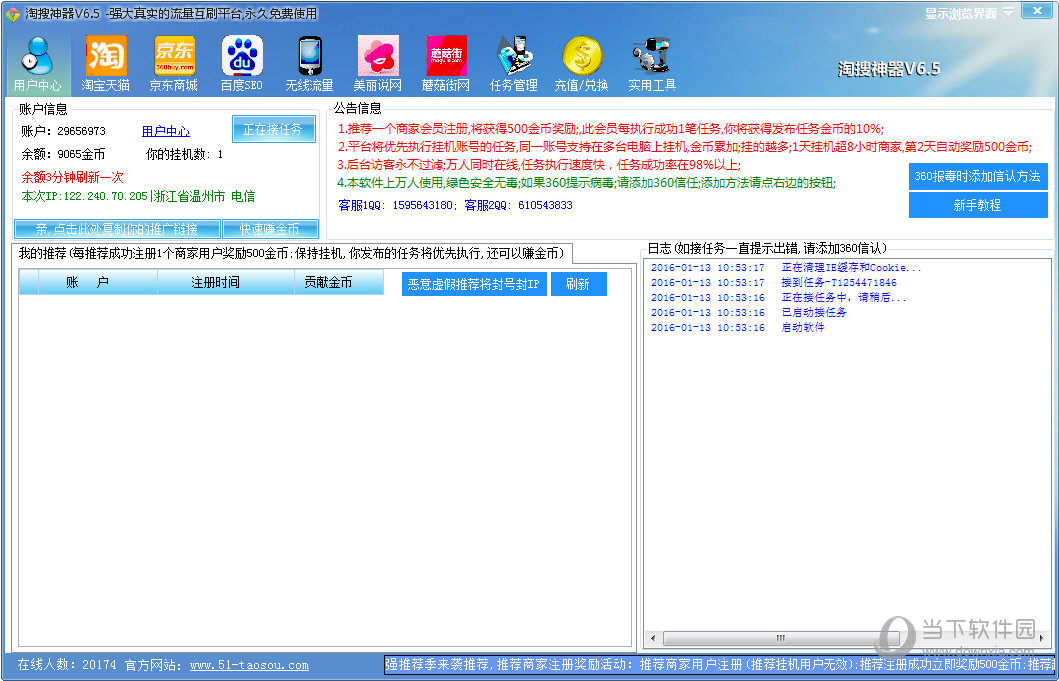Open the 充值/兑换 gold coin icon
The height and width of the screenshot is (681, 1059).
582,64
